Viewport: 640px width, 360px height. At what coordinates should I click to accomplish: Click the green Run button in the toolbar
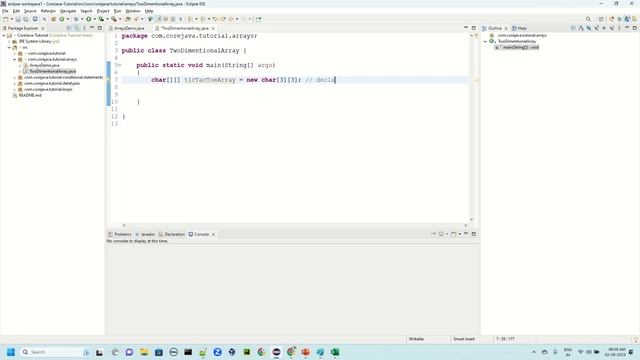(x=88, y=19)
